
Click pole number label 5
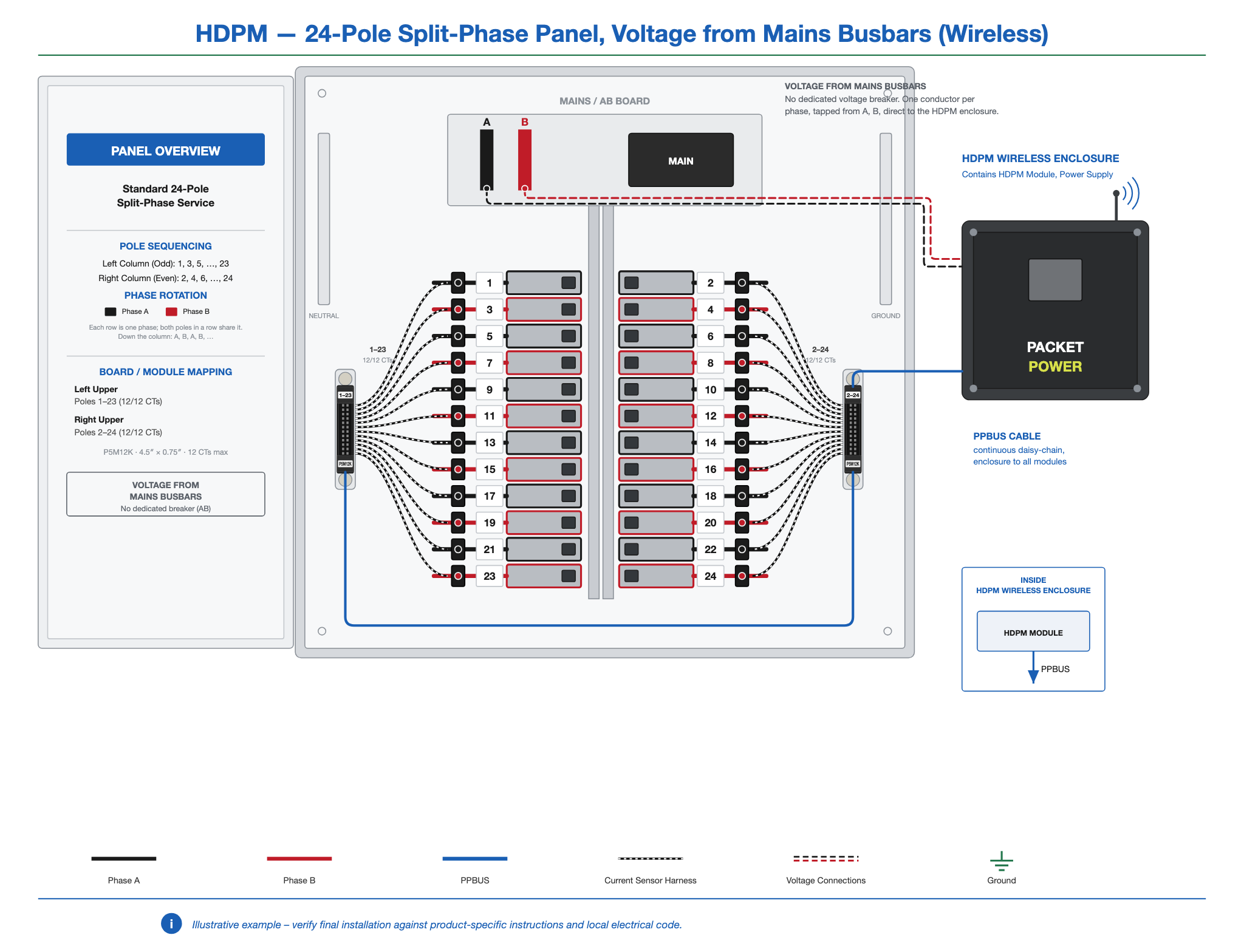point(489,336)
